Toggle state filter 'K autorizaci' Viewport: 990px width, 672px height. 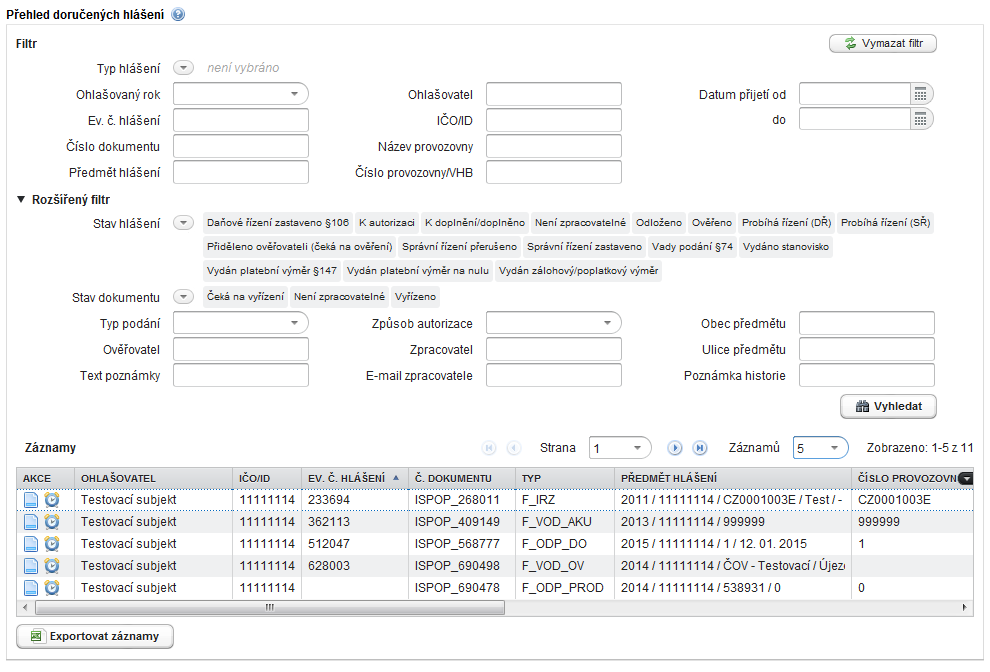pos(386,223)
